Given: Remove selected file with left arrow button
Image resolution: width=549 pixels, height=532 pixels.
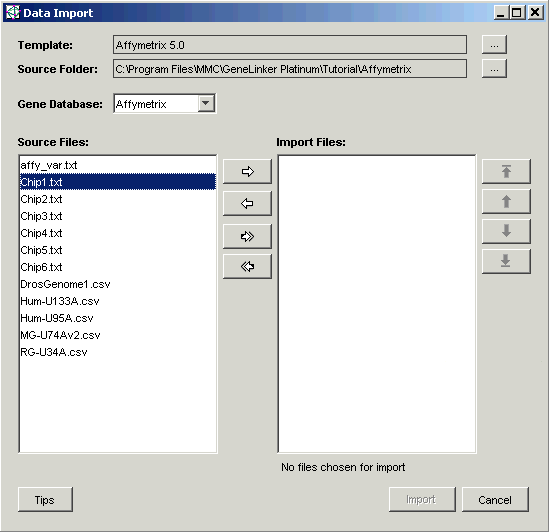Looking at the screenshot, I should (x=247, y=203).
